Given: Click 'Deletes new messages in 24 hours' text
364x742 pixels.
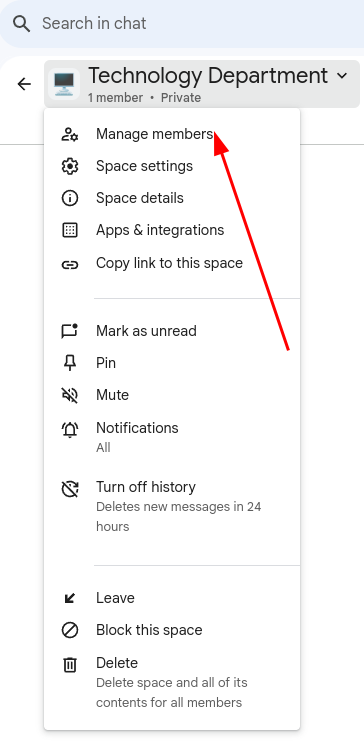Looking at the screenshot, I should tap(178, 516).
